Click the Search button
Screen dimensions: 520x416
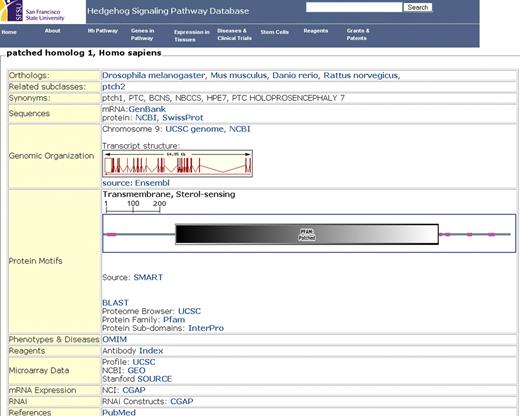point(418,7)
